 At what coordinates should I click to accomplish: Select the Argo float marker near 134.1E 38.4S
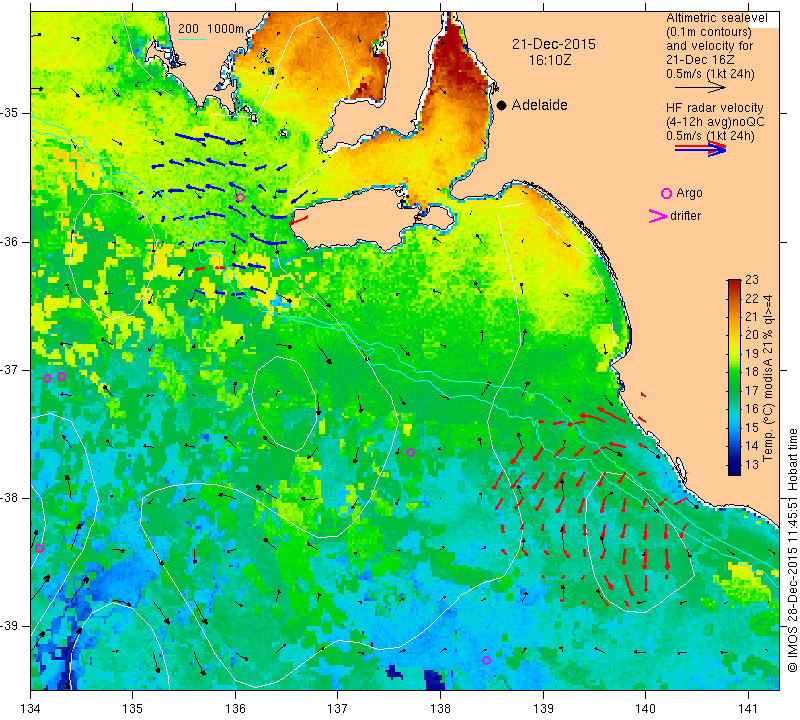(x=39, y=549)
